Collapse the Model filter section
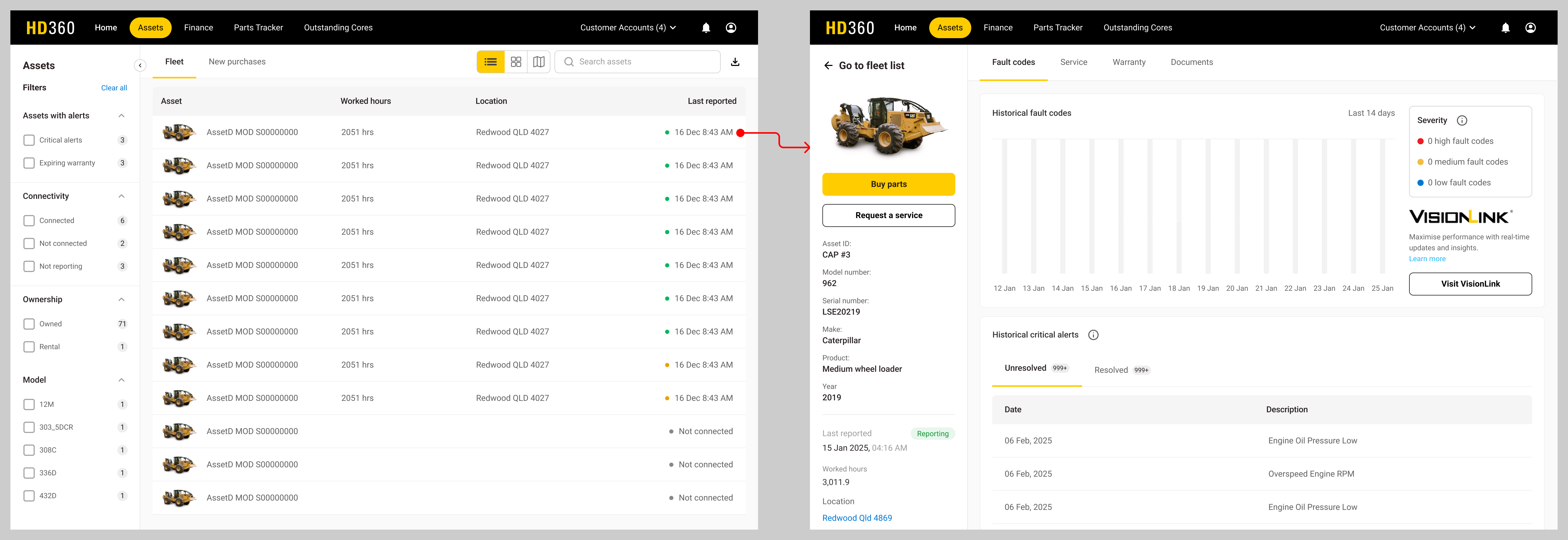The image size is (1568, 540). (x=121, y=380)
